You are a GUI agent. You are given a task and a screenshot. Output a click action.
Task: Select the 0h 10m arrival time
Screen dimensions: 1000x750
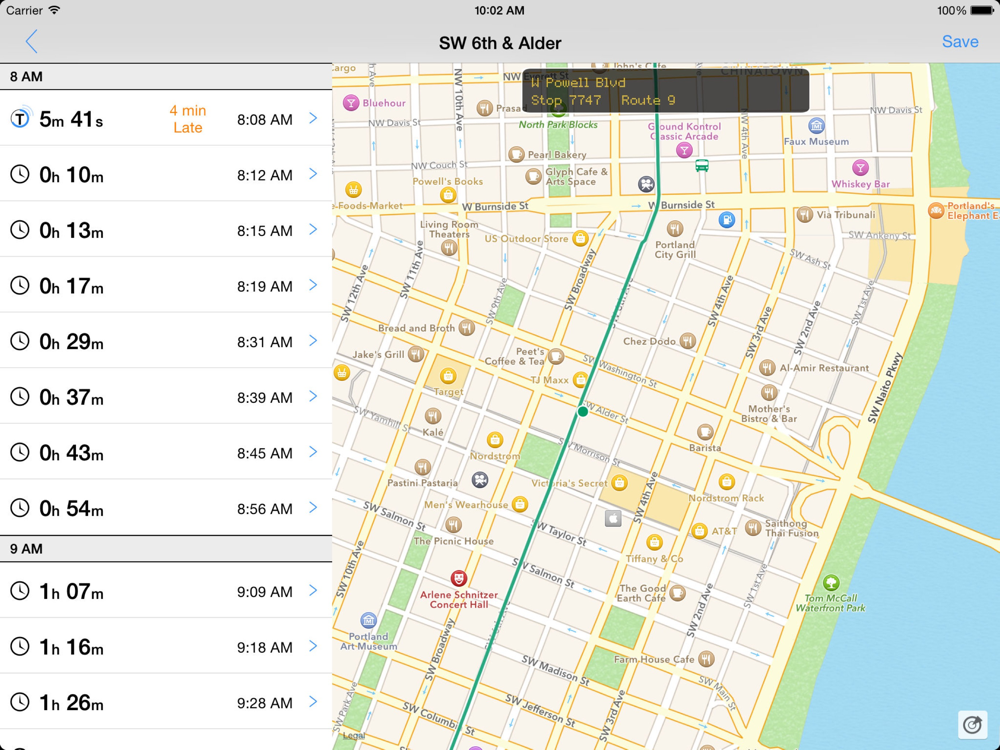[71, 175]
